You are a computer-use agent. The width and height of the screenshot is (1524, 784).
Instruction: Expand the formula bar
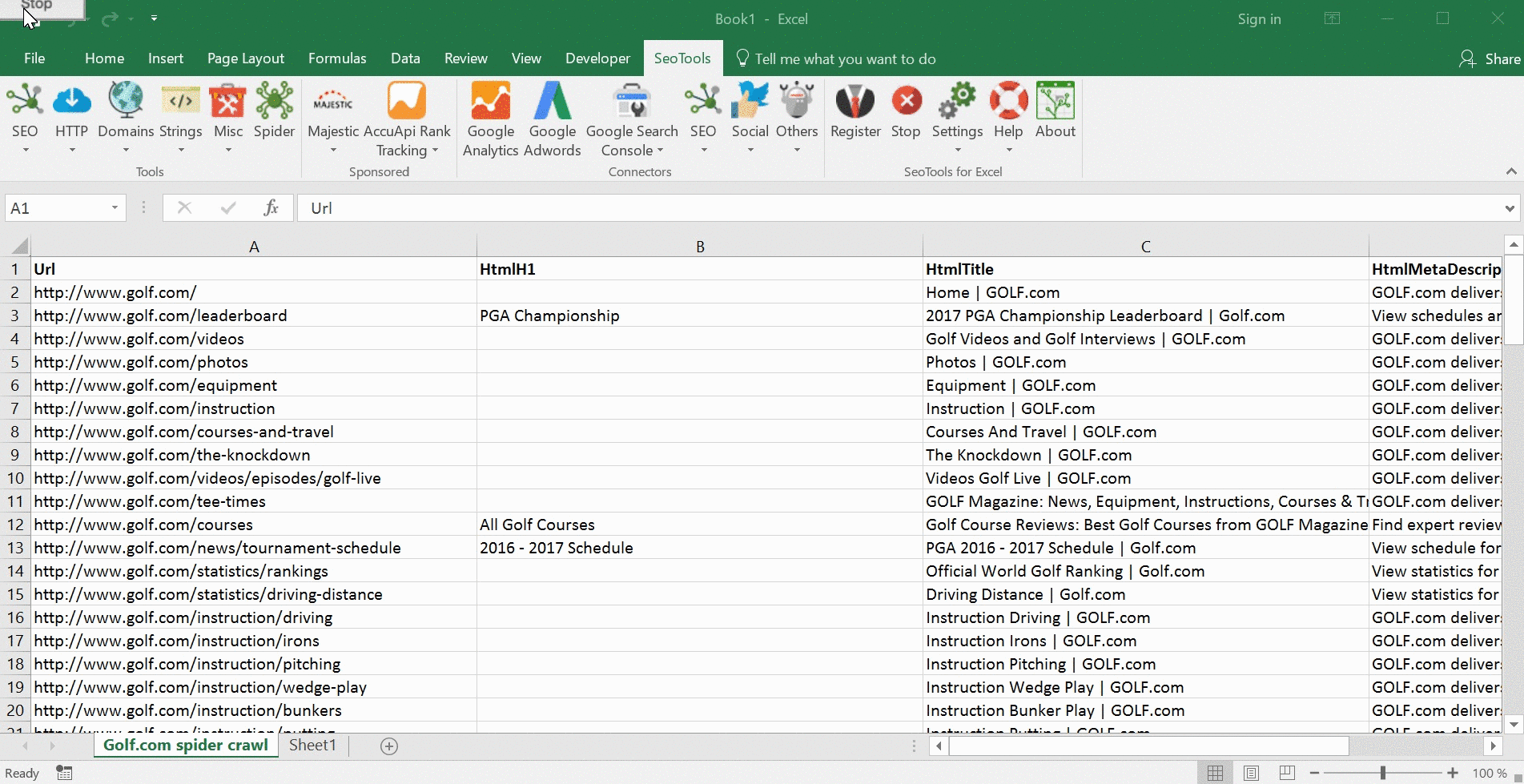(x=1510, y=208)
